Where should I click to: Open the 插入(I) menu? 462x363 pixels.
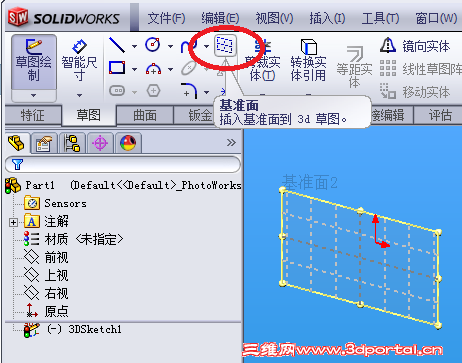tap(327, 18)
